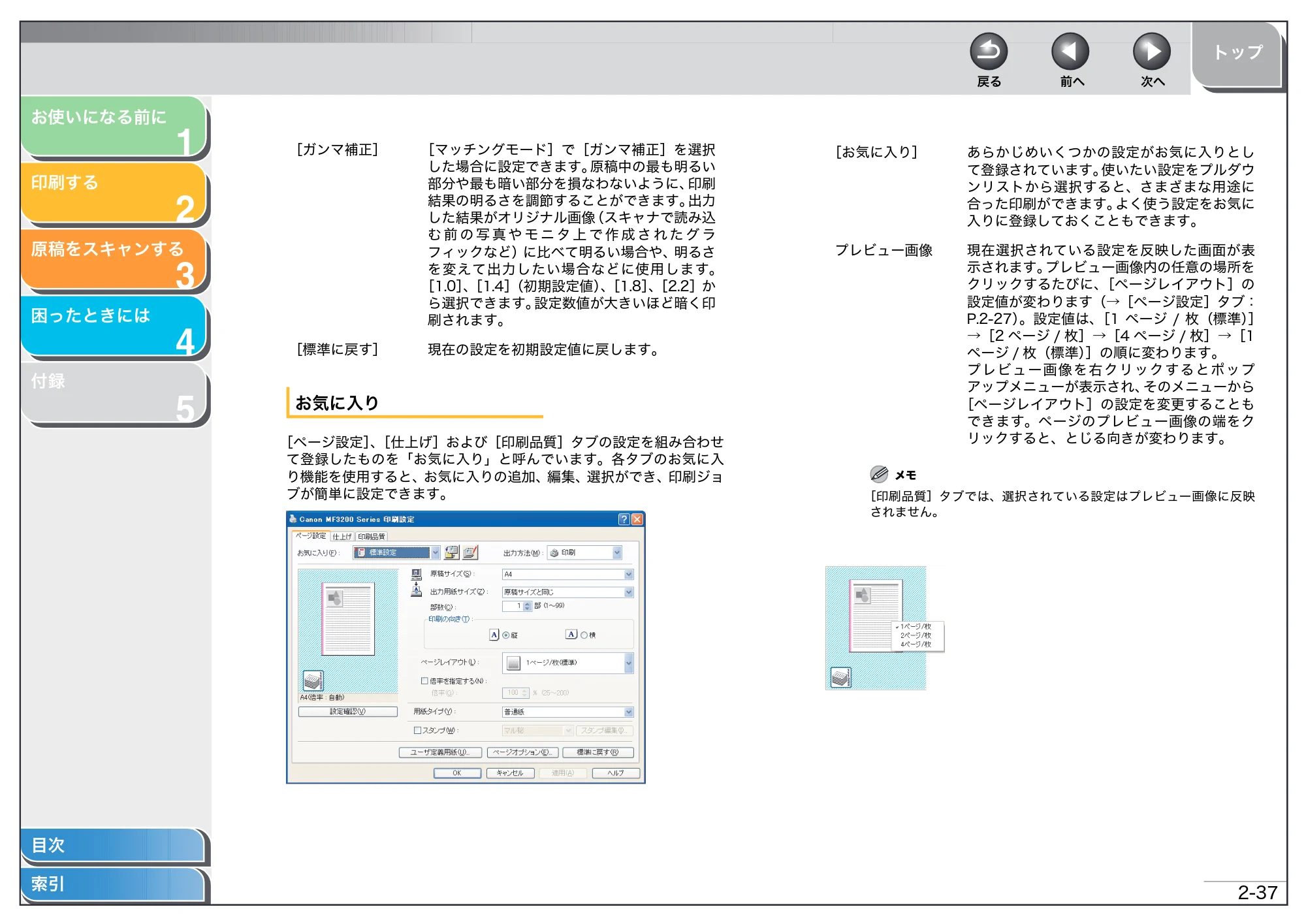1306x924 pixels.
Task: Open the 目次 contents link
Action: 114,845
